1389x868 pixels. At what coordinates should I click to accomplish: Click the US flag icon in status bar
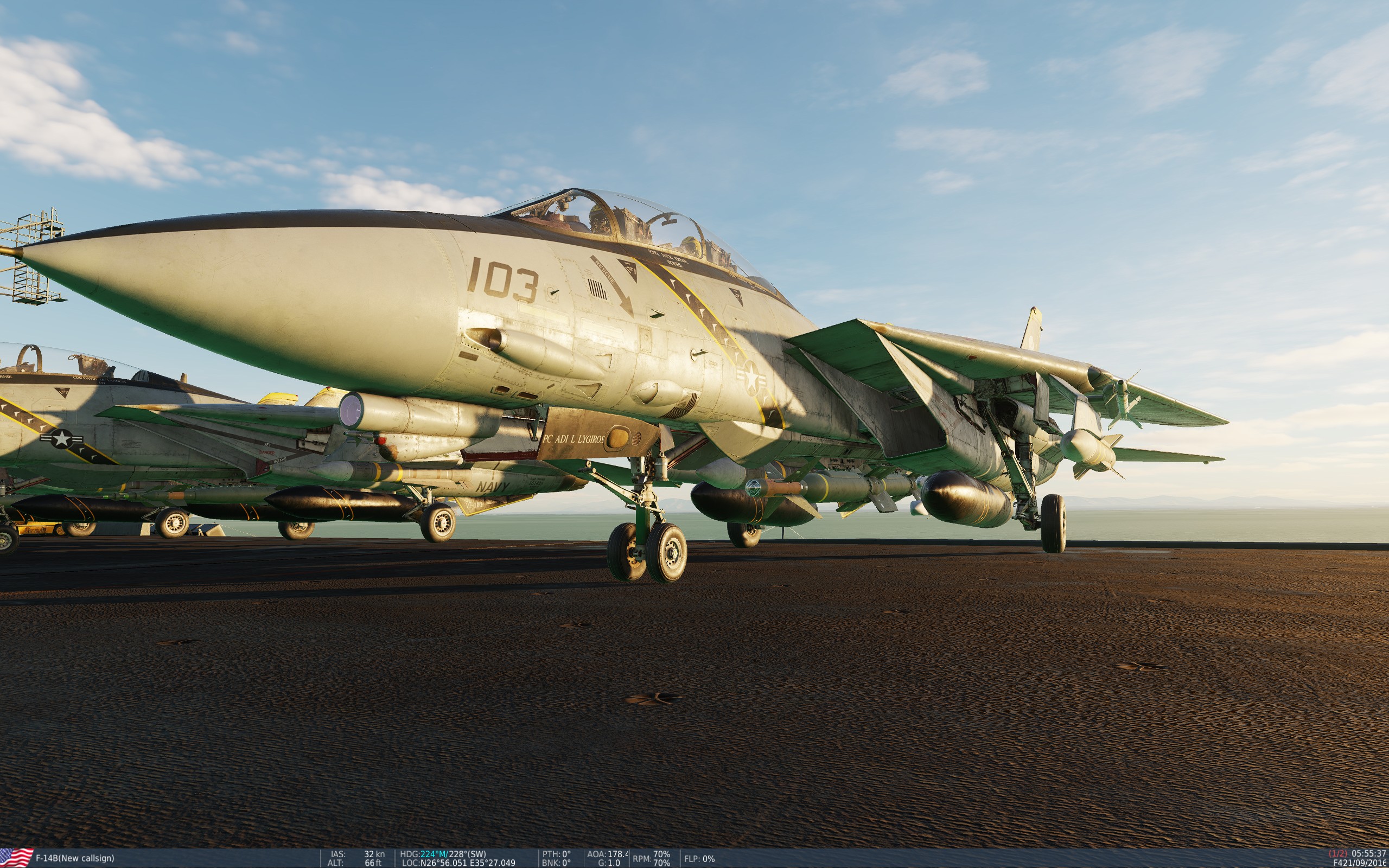pos(16,858)
